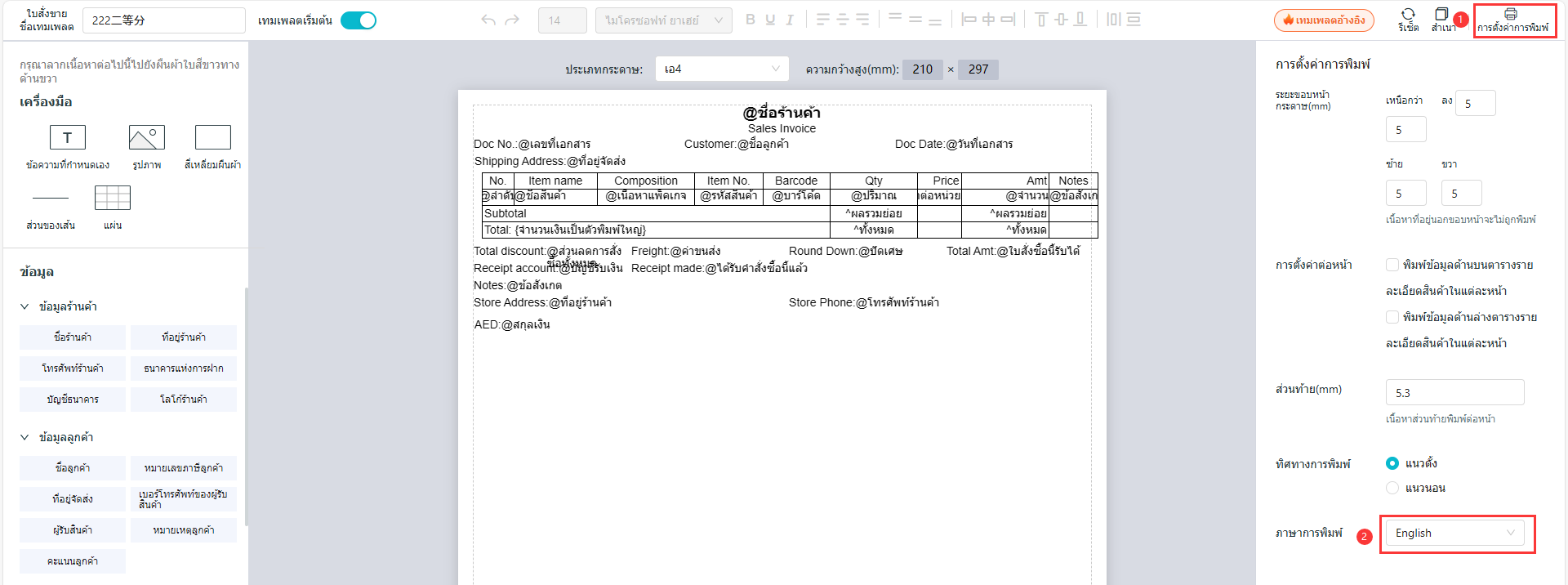Image resolution: width=1568 pixels, height=585 pixels.
Task: Click the ธนาคารแห่งการฝาก field button
Action: click(x=184, y=368)
